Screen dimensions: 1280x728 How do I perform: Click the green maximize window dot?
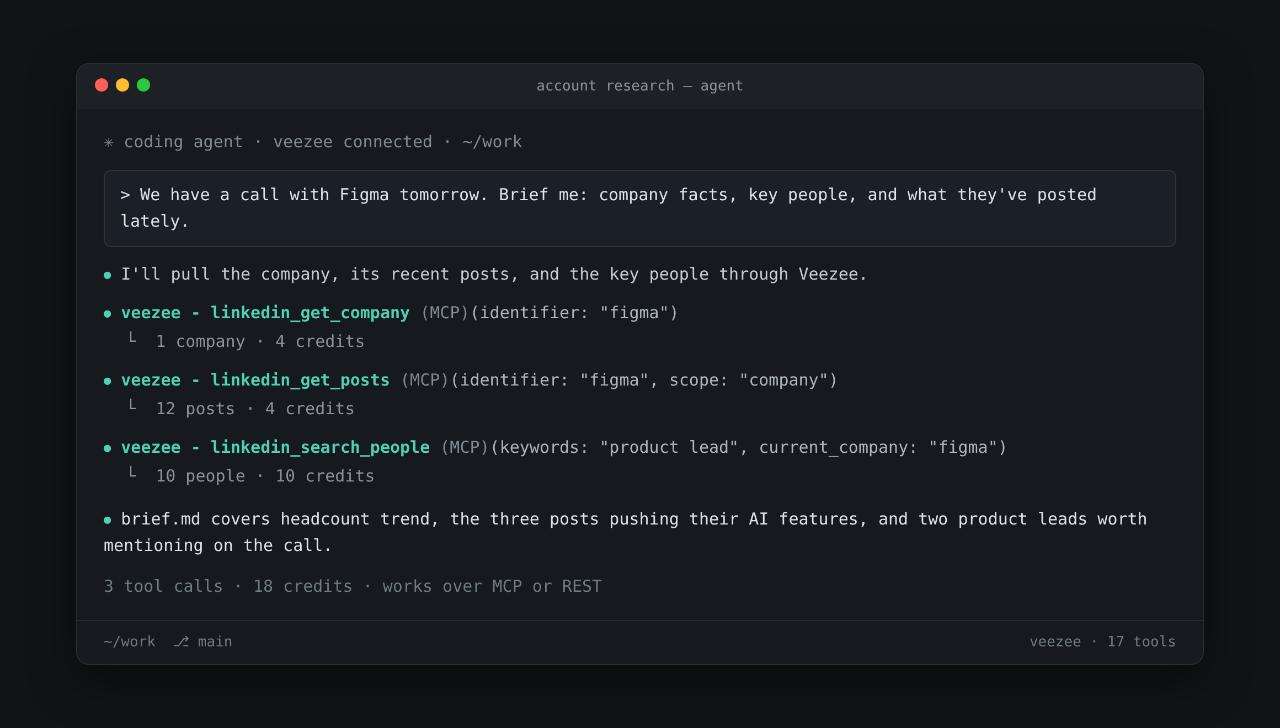[143, 85]
